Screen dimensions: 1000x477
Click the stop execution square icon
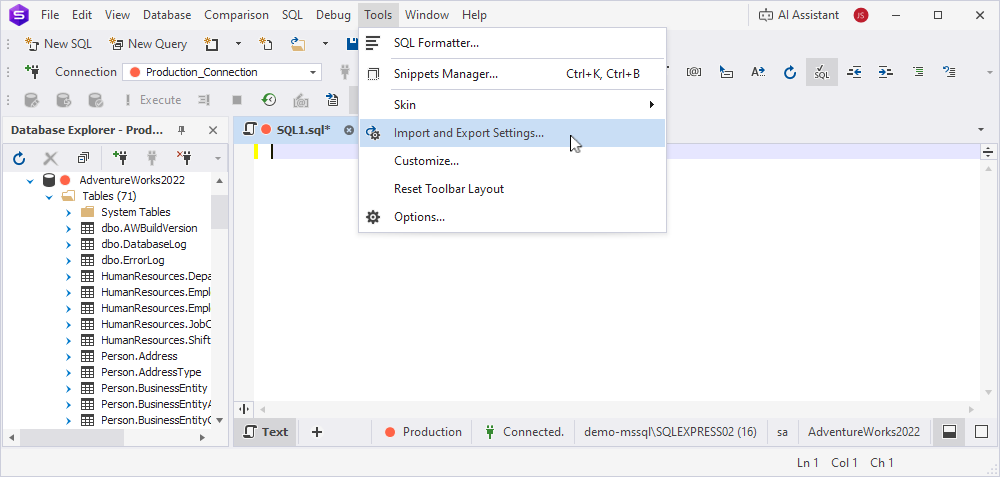coord(237,100)
